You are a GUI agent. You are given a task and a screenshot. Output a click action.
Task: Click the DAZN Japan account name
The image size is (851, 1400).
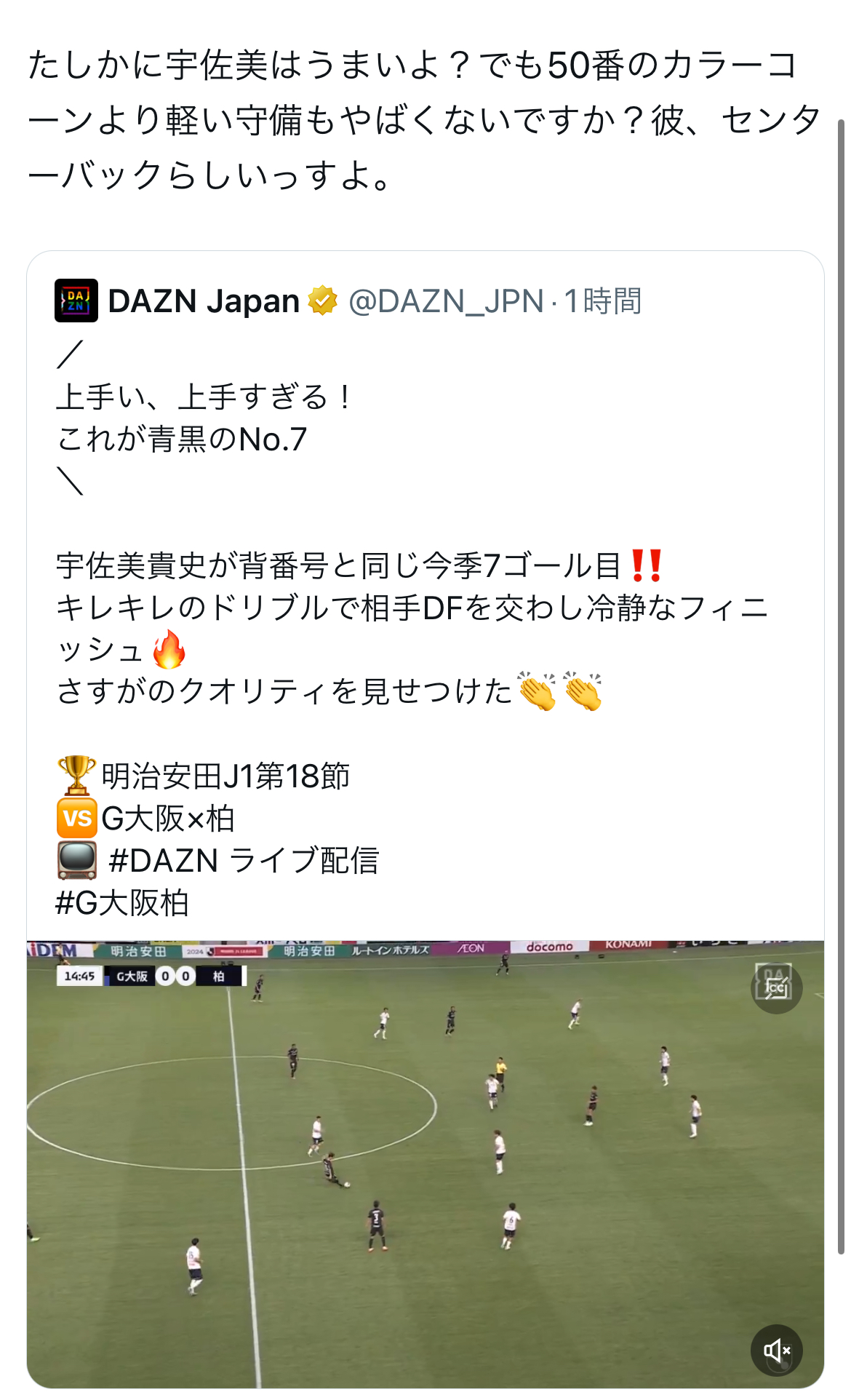click(204, 301)
